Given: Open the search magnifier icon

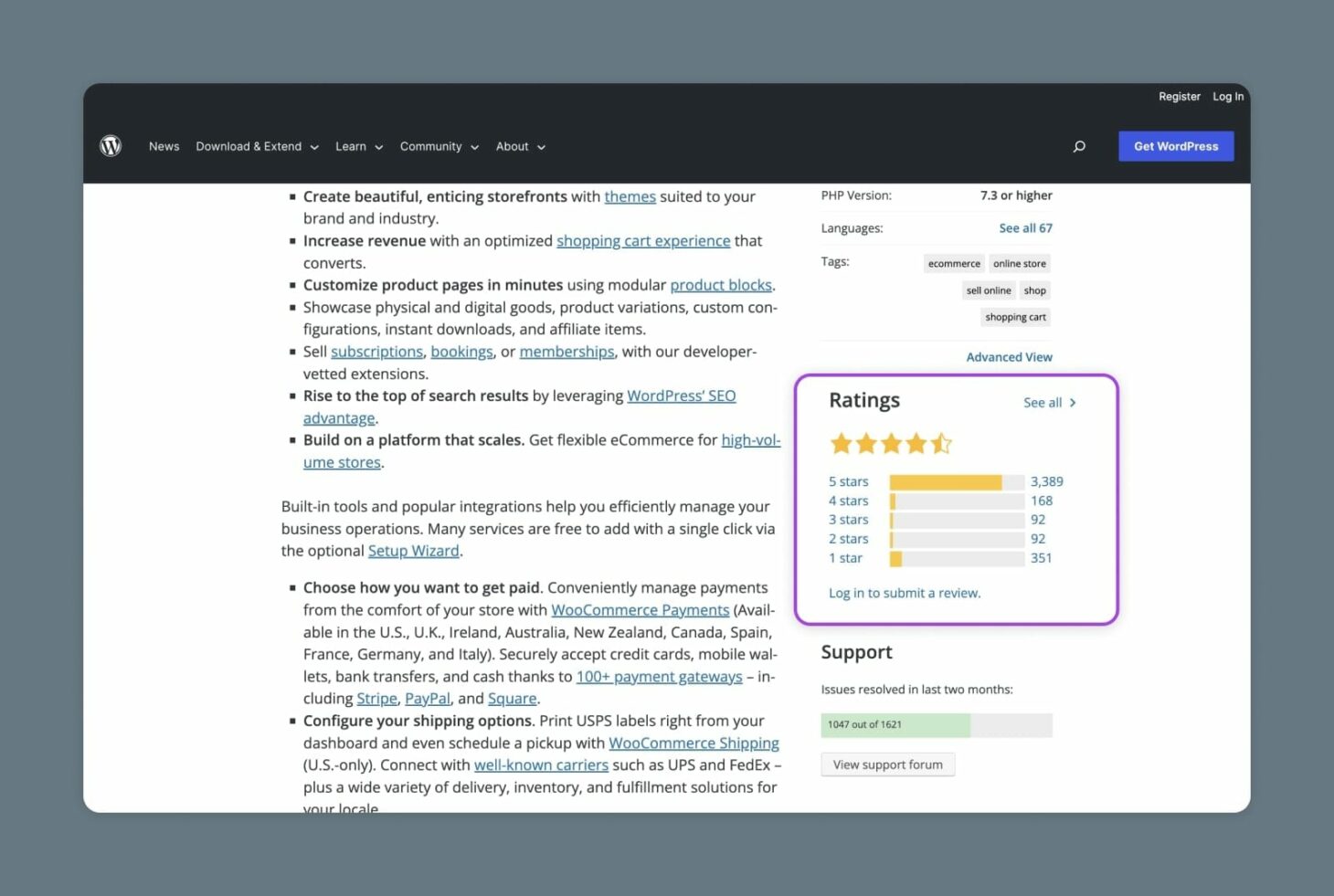Looking at the screenshot, I should [x=1079, y=145].
